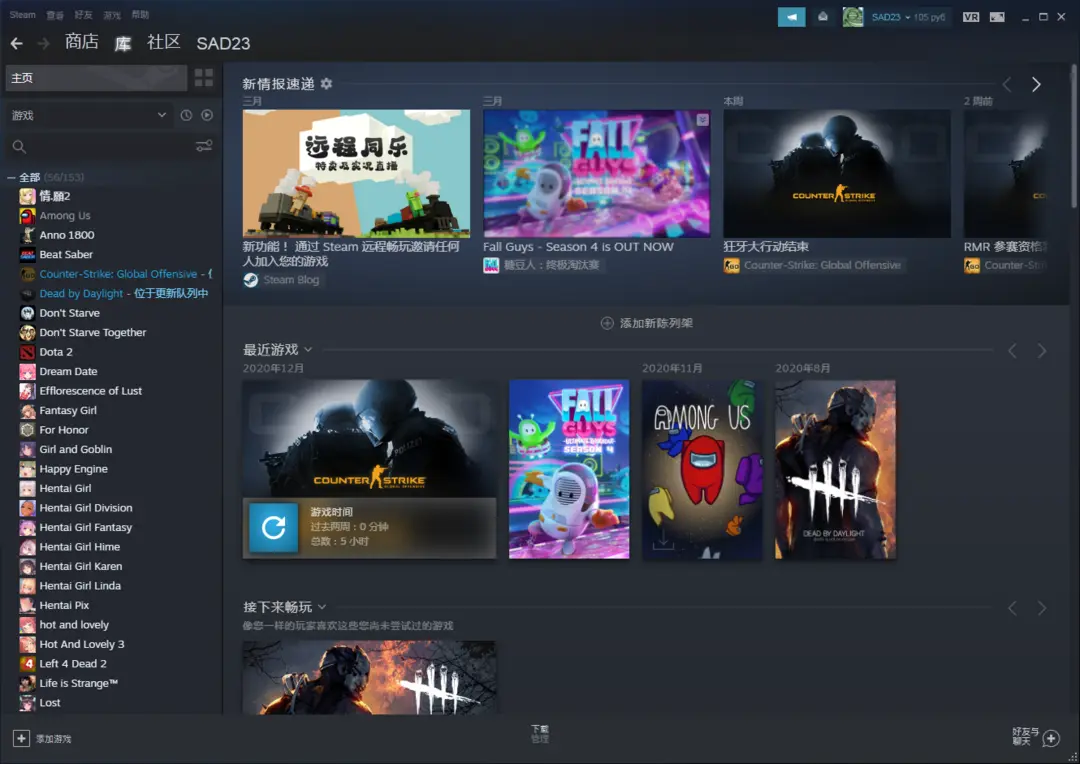
Task: Open the 游戏 category dropdown
Action: pos(90,115)
